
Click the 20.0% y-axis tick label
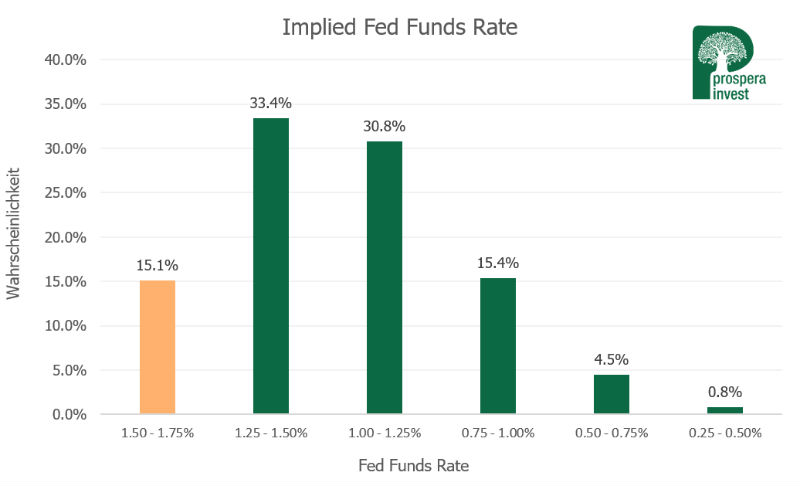[67, 237]
